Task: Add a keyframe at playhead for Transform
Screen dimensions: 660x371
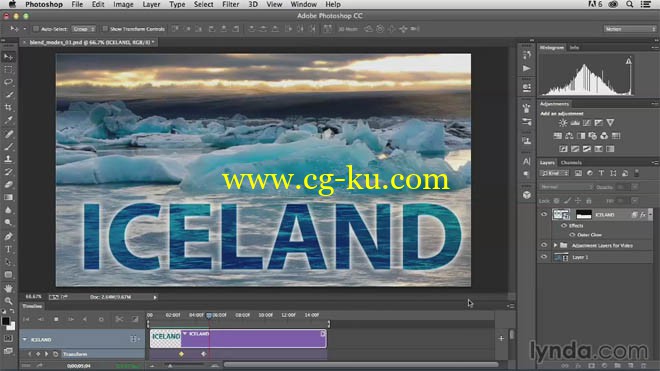Action: [x=38, y=354]
